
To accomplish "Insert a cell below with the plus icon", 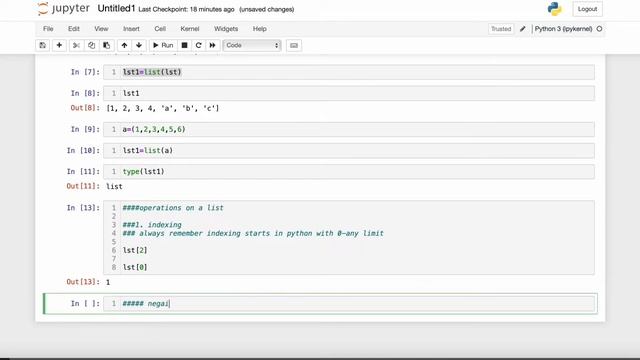I will pyautogui.click(x=59, y=45).
